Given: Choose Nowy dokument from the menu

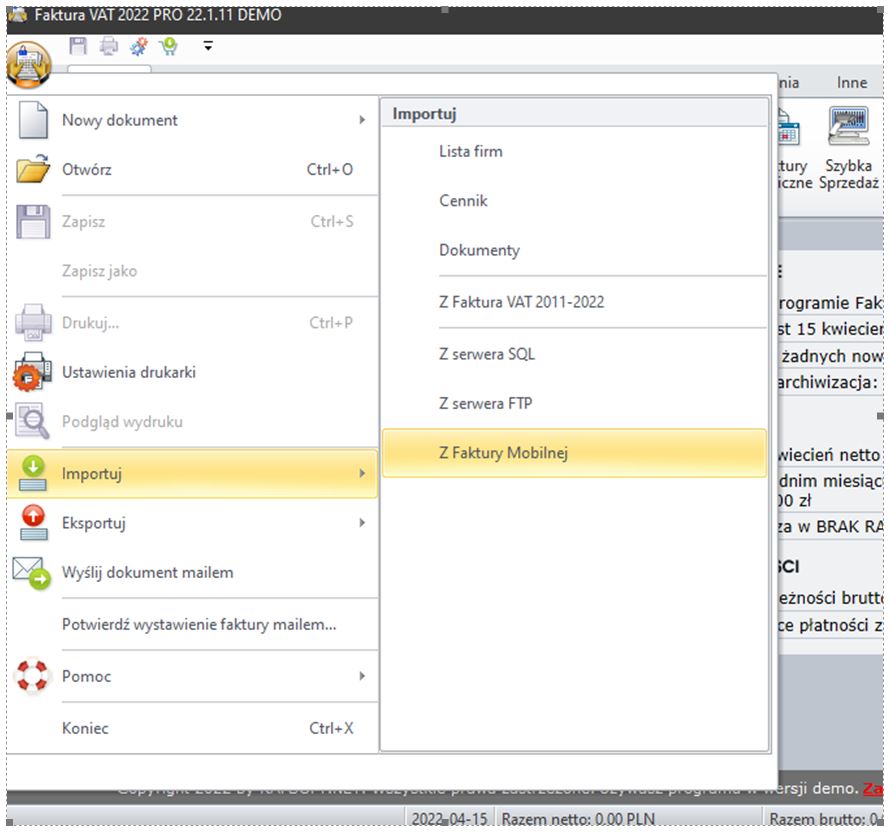Looking at the screenshot, I should pos(193,120).
